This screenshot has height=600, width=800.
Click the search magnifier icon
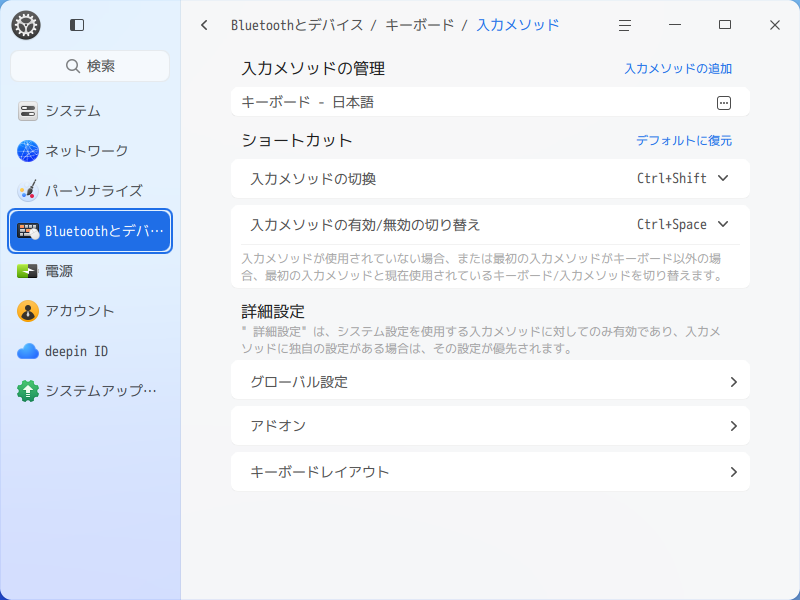72,66
